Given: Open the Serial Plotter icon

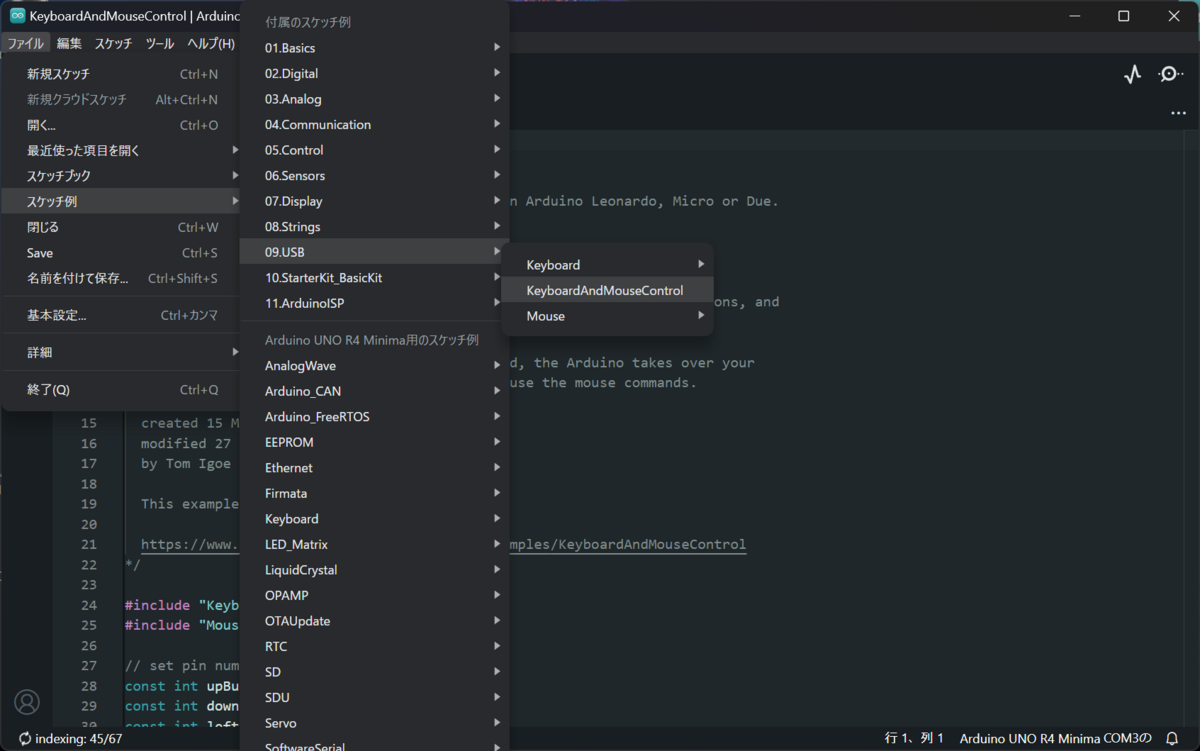Looking at the screenshot, I should coord(1132,74).
